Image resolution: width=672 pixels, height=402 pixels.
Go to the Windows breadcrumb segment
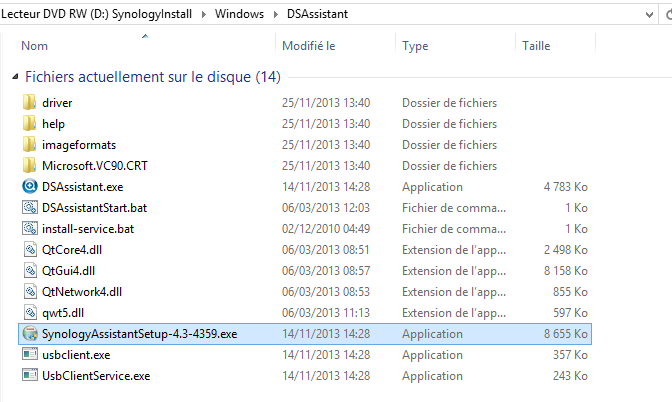tap(239, 14)
